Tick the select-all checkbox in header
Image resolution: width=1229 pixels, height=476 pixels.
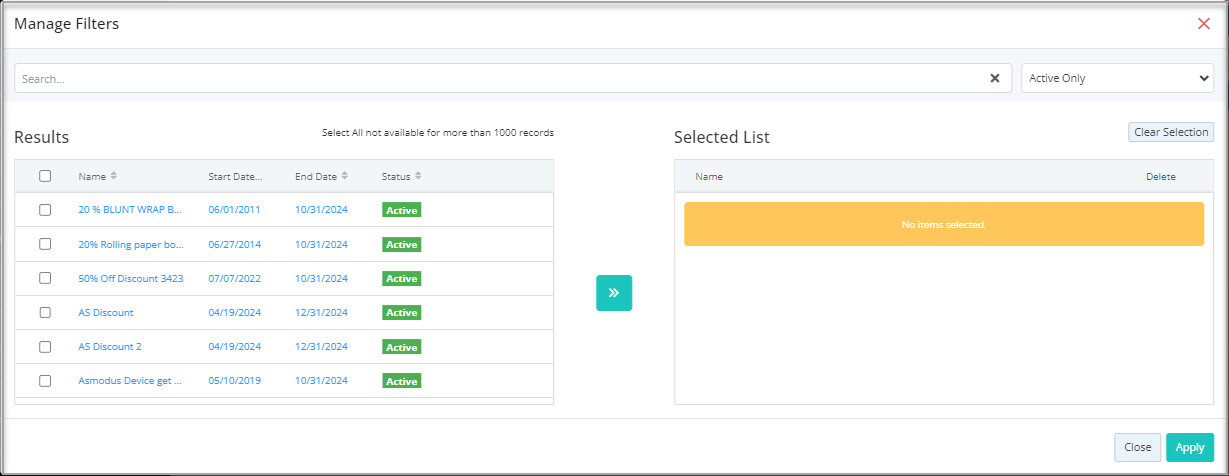(45, 176)
